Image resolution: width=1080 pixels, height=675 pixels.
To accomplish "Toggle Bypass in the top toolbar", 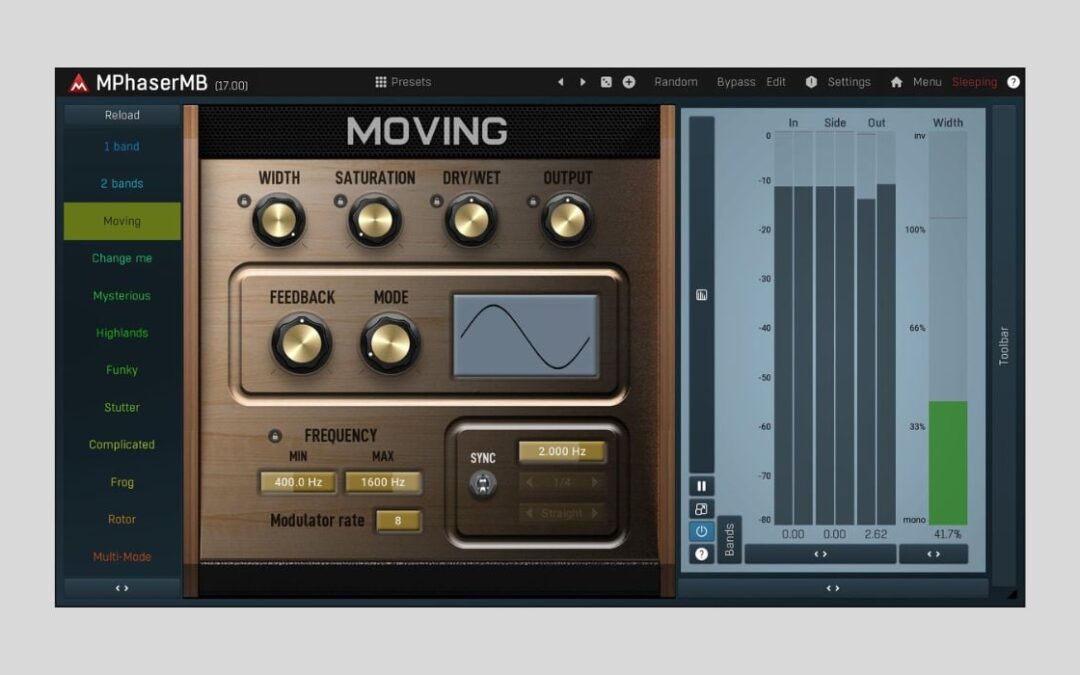I will pos(737,82).
